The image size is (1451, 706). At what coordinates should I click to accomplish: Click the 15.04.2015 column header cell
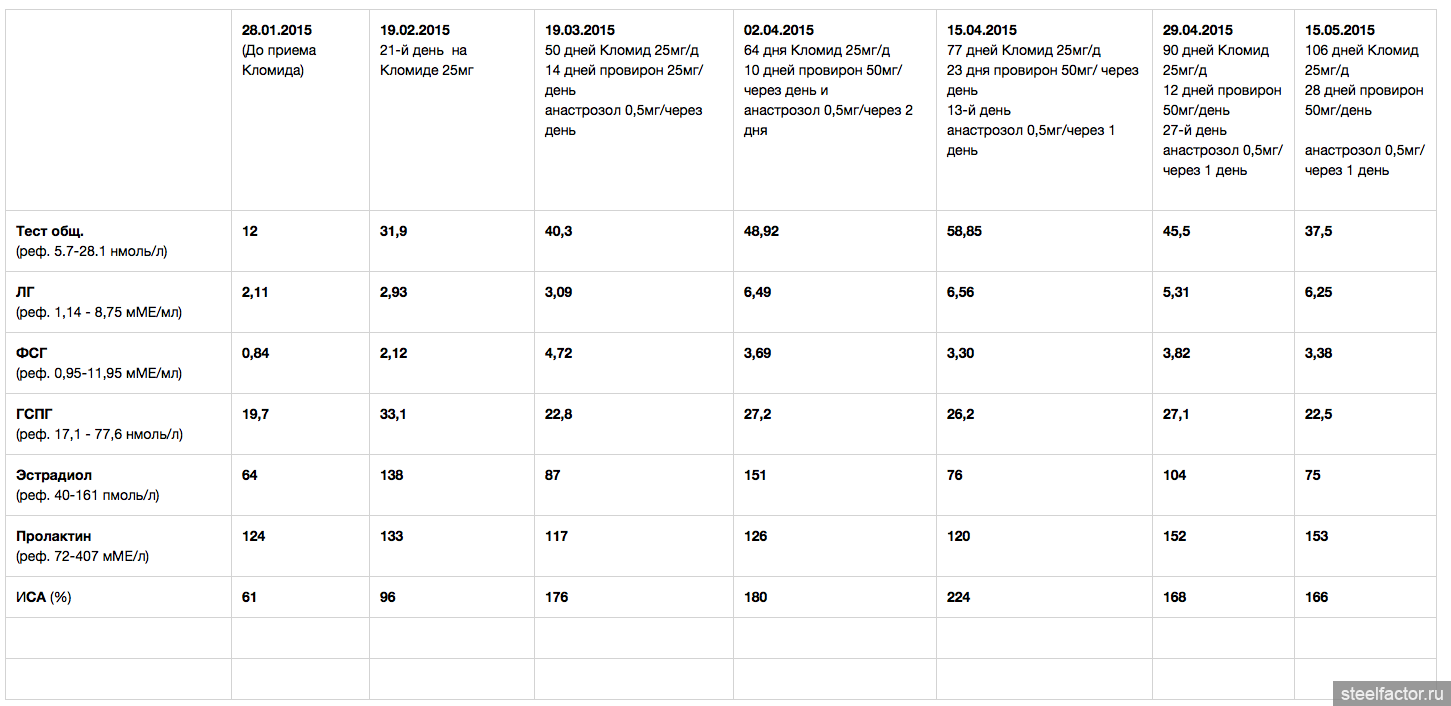pyautogui.click(x=1044, y=110)
